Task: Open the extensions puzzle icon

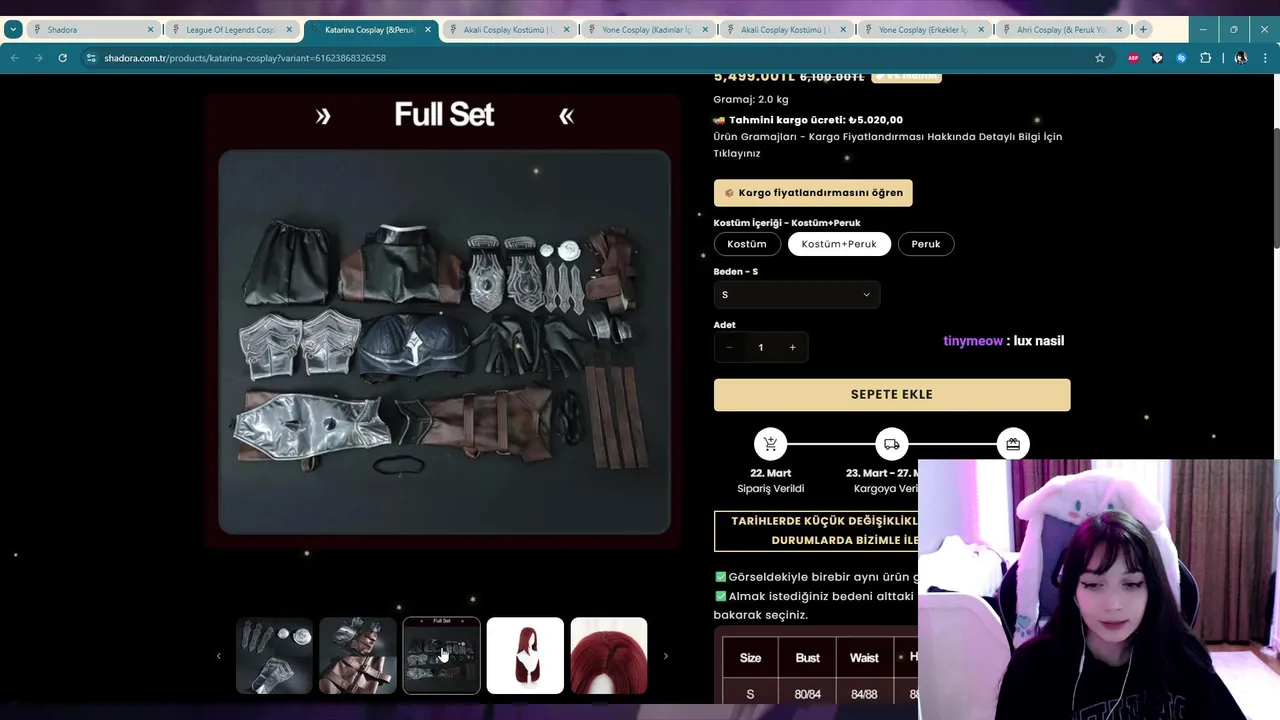Action: pyautogui.click(x=1205, y=58)
